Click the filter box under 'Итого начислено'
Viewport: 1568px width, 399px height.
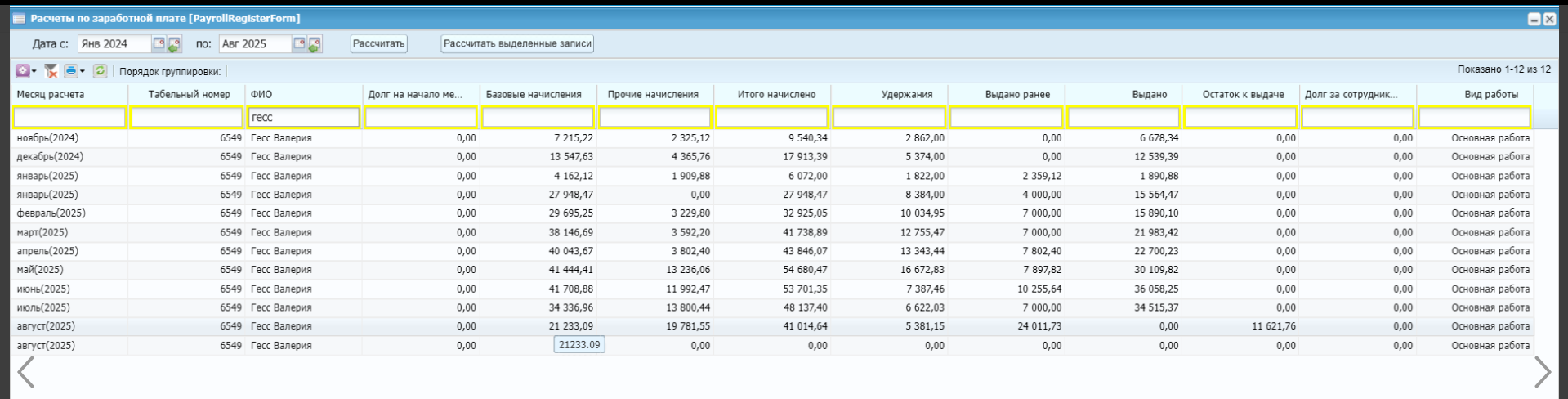pos(772,118)
